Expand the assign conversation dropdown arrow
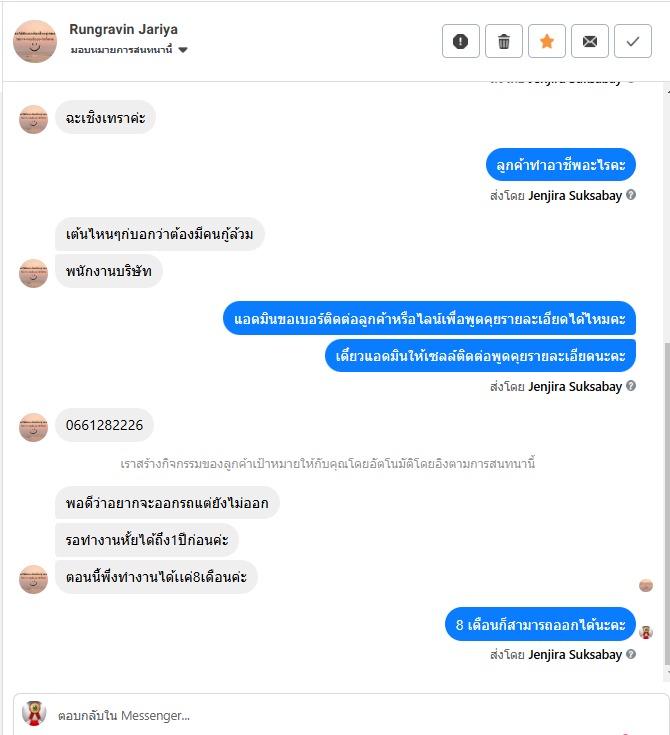The width and height of the screenshot is (670, 735). click(183, 50)
